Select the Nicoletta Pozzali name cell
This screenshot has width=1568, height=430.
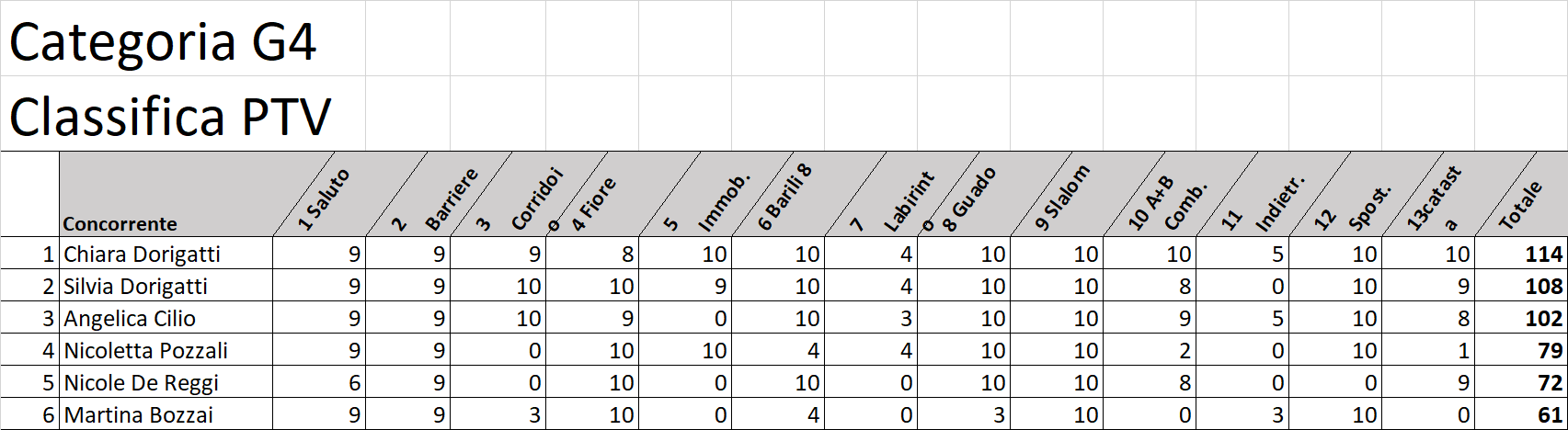point(145,351)
